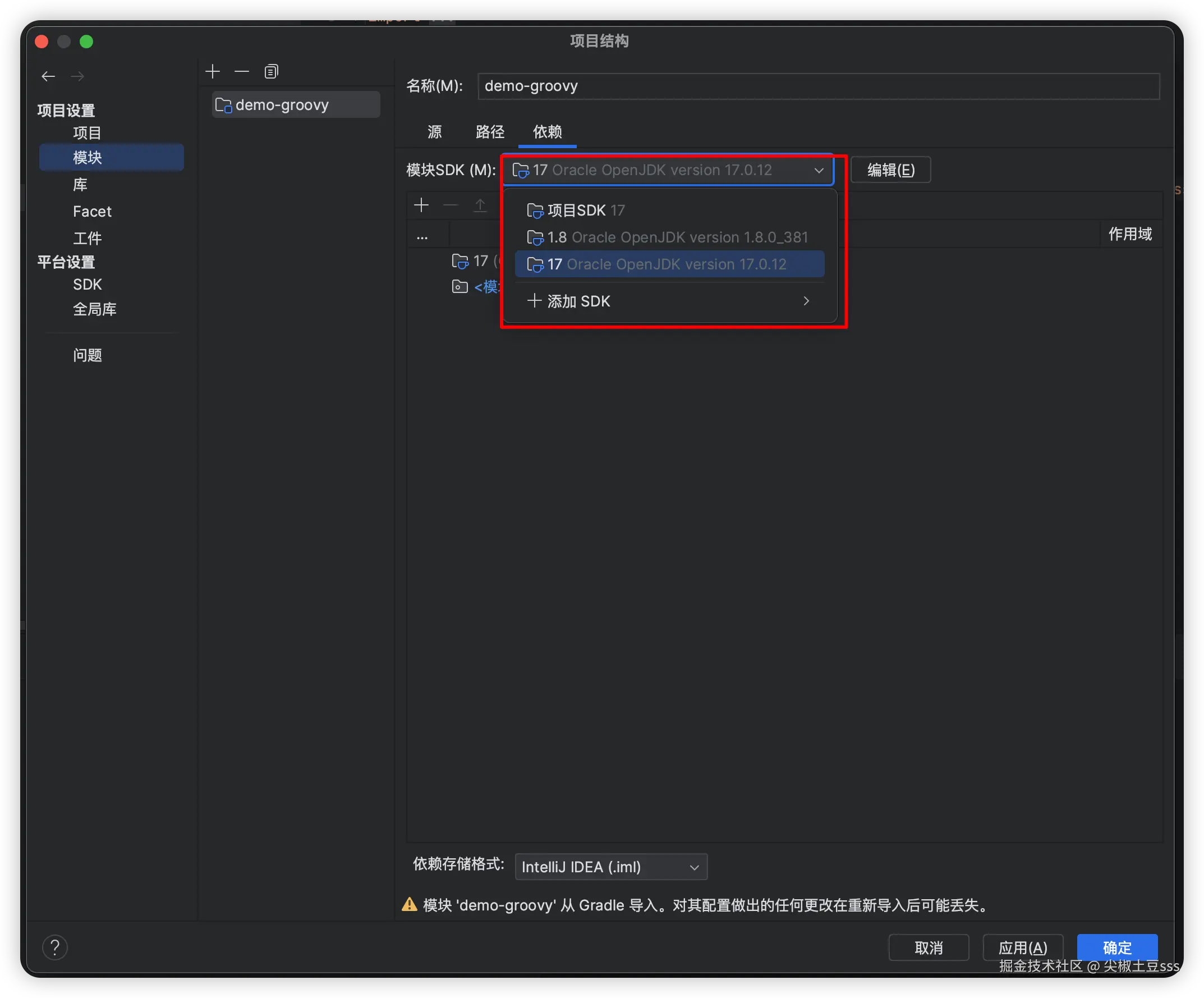Click the add module plus icon
The width and height of the screenshot is (1204, 998).
(213, 72)
